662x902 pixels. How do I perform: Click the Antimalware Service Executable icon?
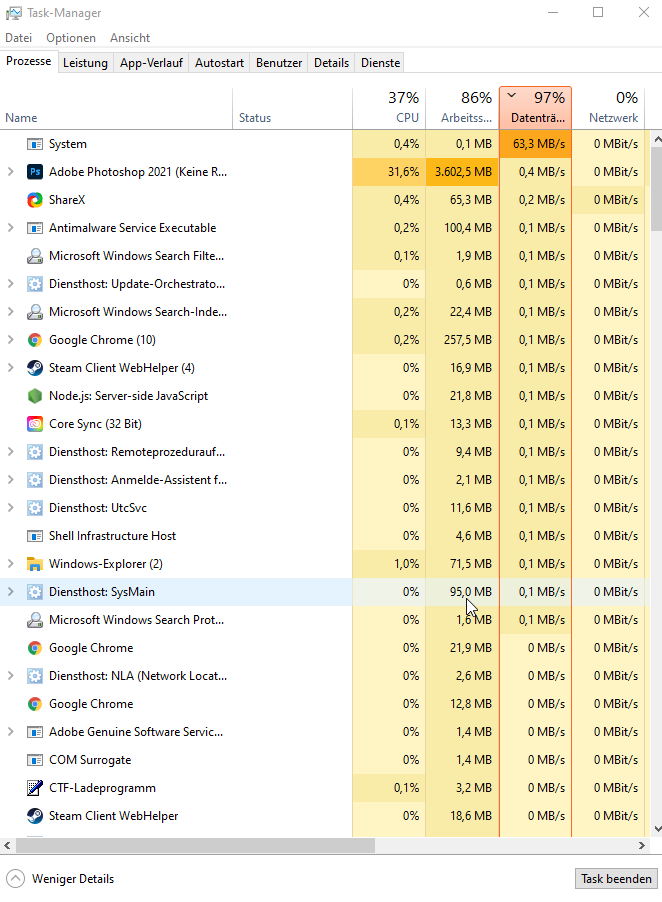(35, 228)
